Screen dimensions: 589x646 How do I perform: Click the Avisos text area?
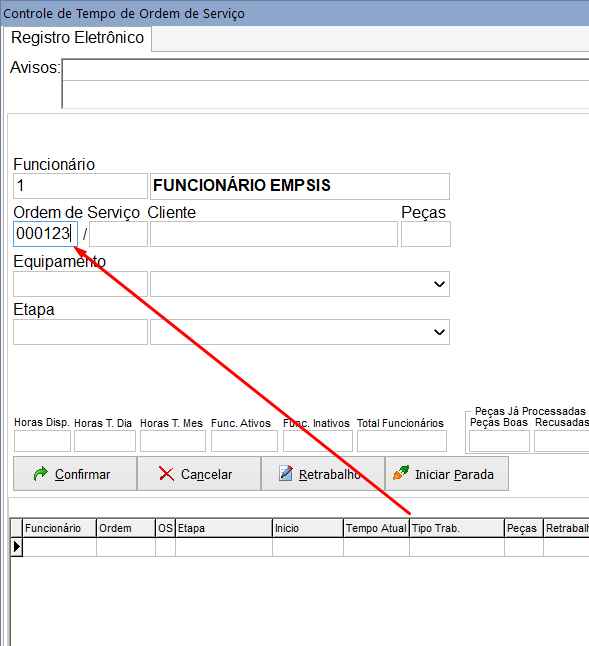(325, 84)
